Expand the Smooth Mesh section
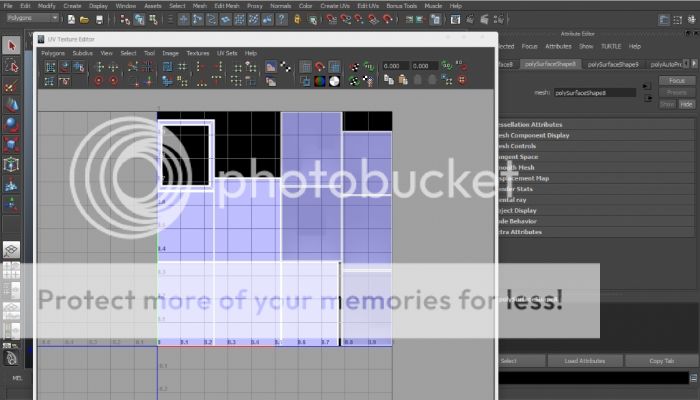 point(596,167)
